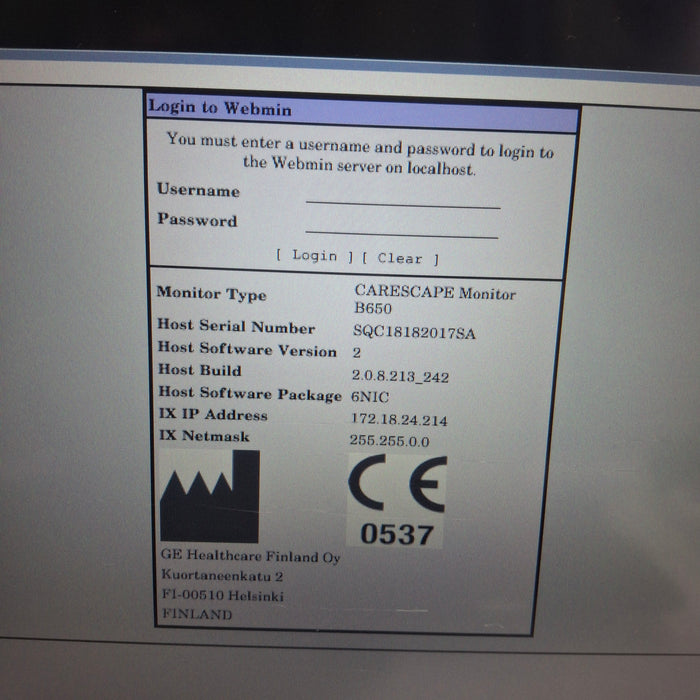Viewport: 700px width, 700px height.
Task: Click the factory manufacturer symbol icon
Action: [210, 497]
